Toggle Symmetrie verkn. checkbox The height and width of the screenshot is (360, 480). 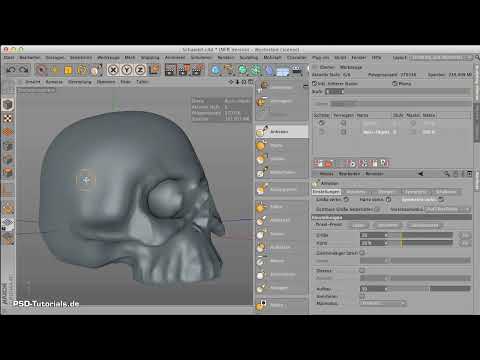(441, 199)
